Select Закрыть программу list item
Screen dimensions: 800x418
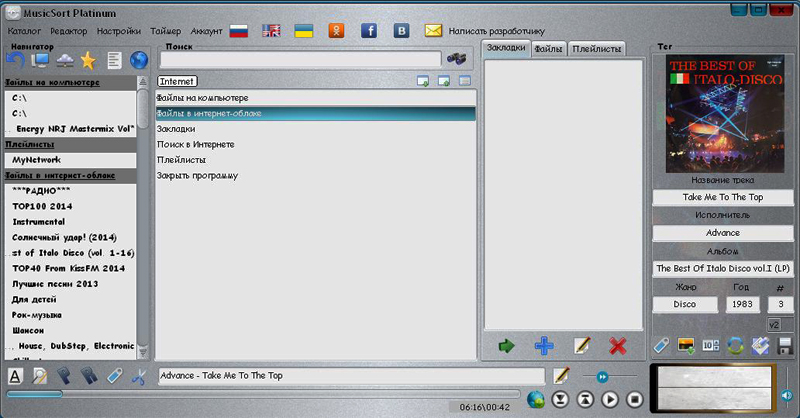coord(315,176)
